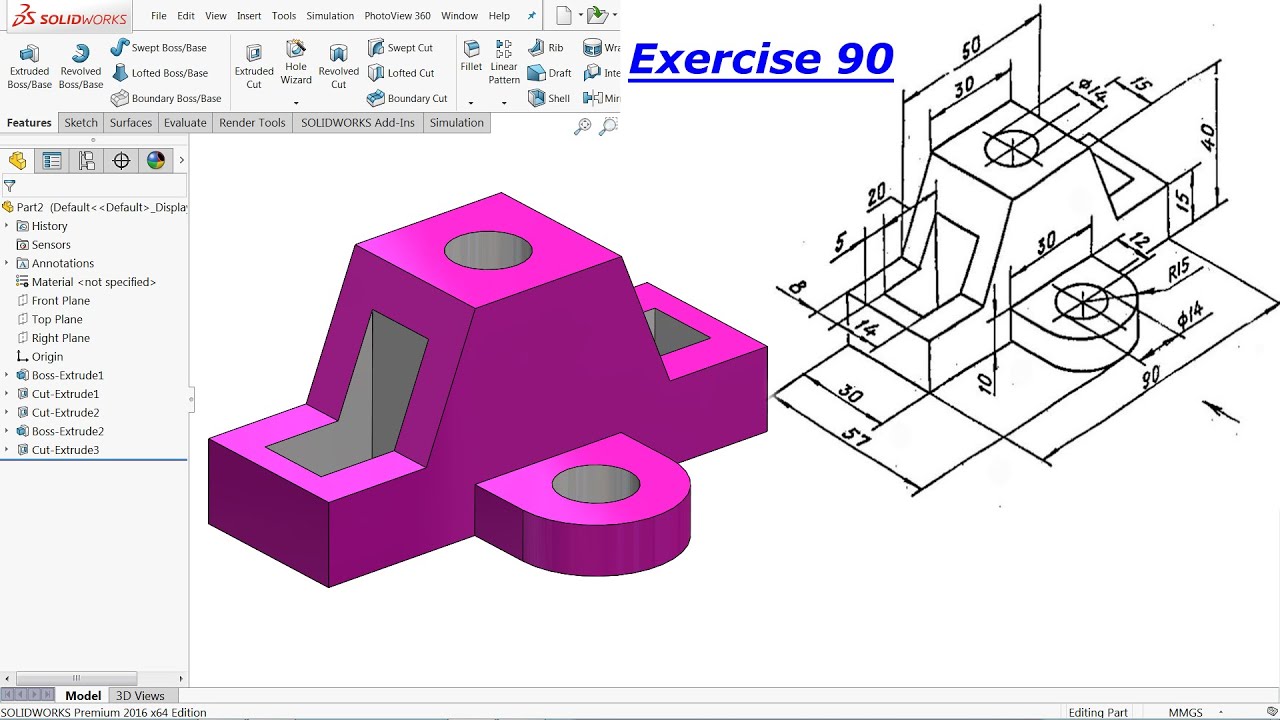
Task: Apply the Fillet tool
Action: pyautogui.click(x=471, y=56)
